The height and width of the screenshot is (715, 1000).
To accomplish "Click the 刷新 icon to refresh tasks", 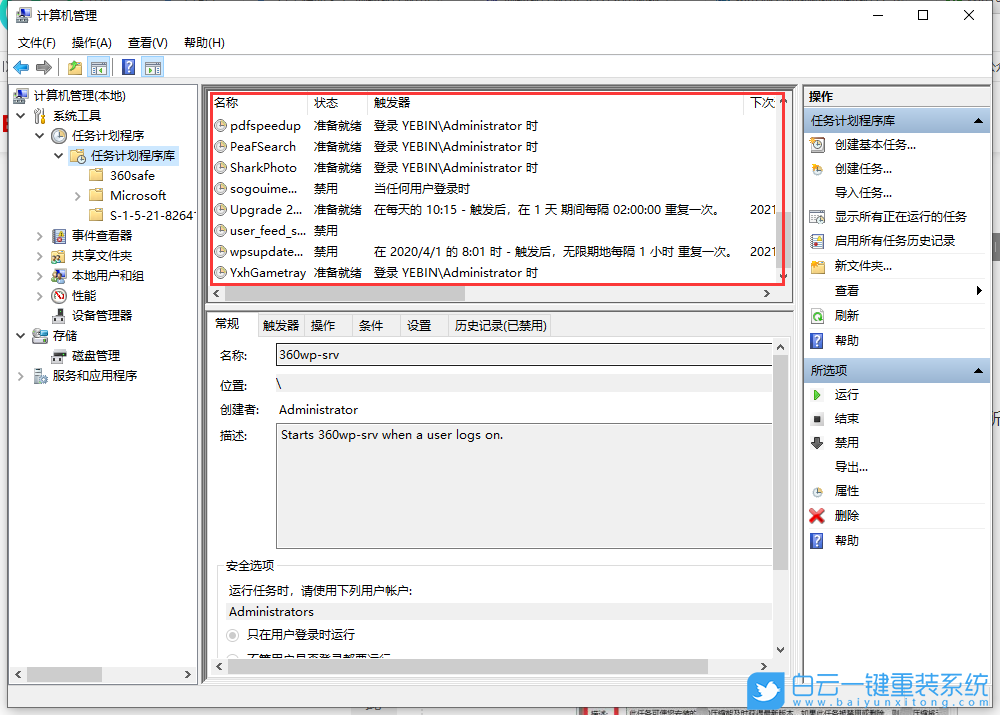I will point(820,314).
